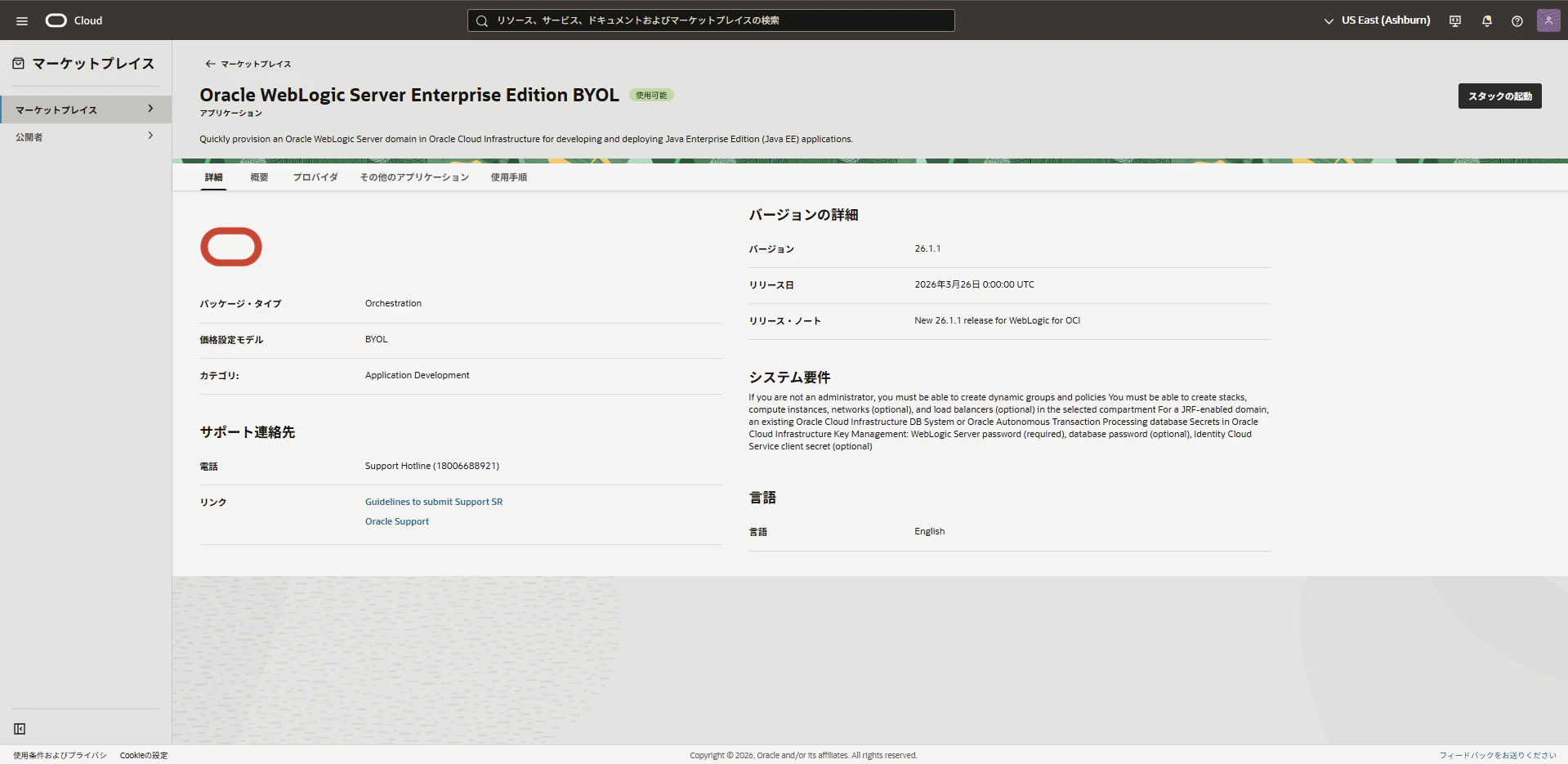This screenshot has width=1568, height=764.
Task: Click version value 26.1.1
Action: click(927, 248)
